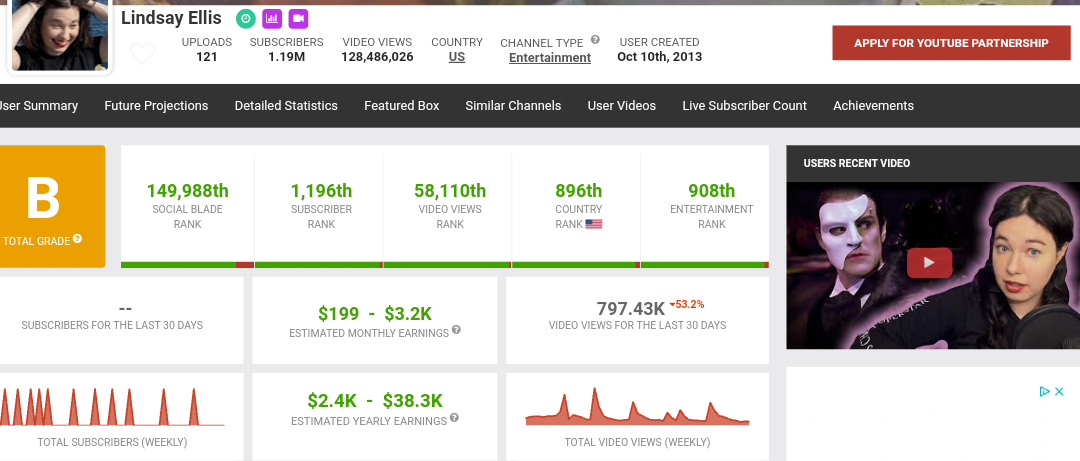Click the US country link
The height and width of the screenshot is (461, 1080).
[457, 57]
